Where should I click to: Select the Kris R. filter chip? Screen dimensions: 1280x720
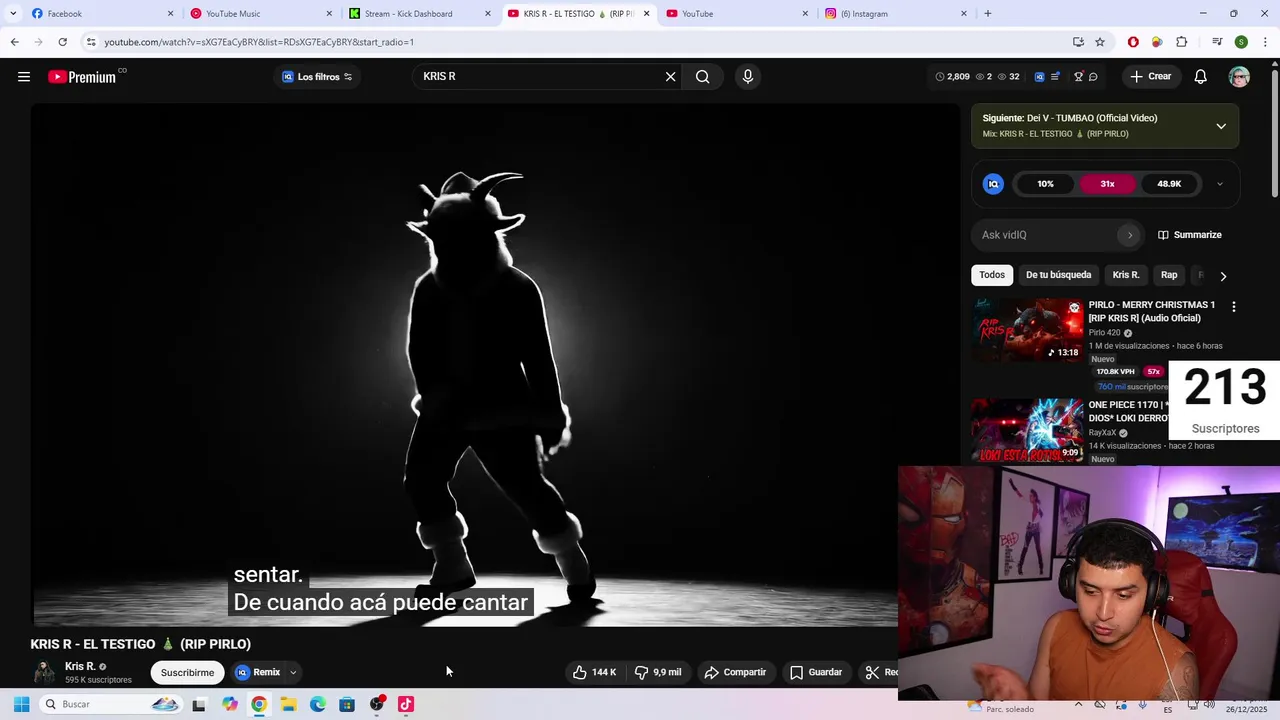click(1126, 275)
